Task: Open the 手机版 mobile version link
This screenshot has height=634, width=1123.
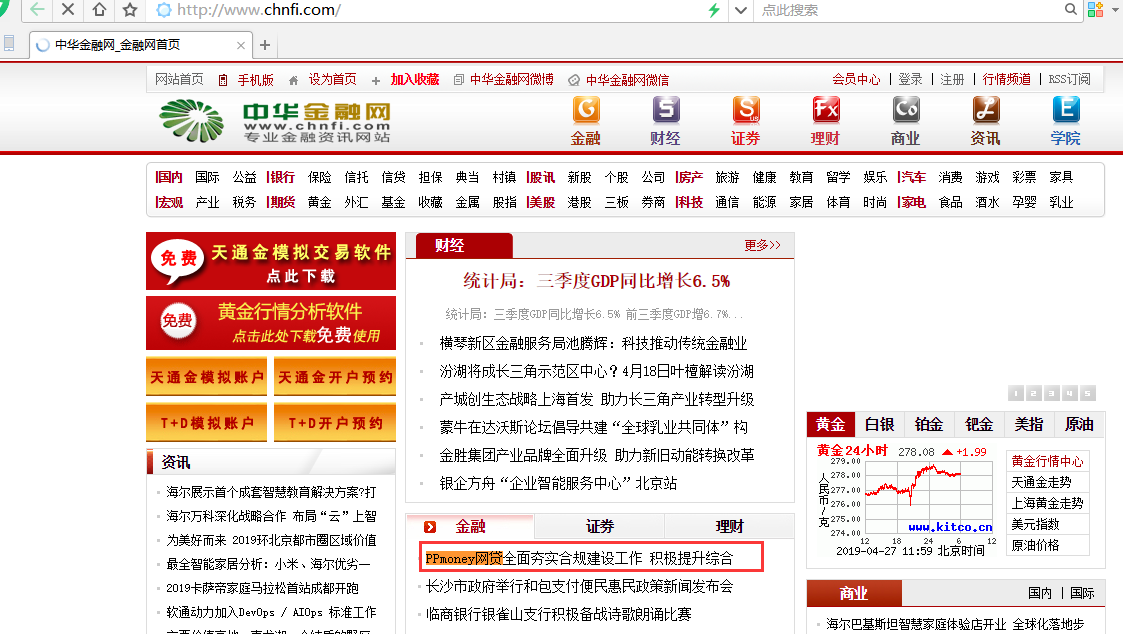Action: pyautogui.click(x=256, y=80)
